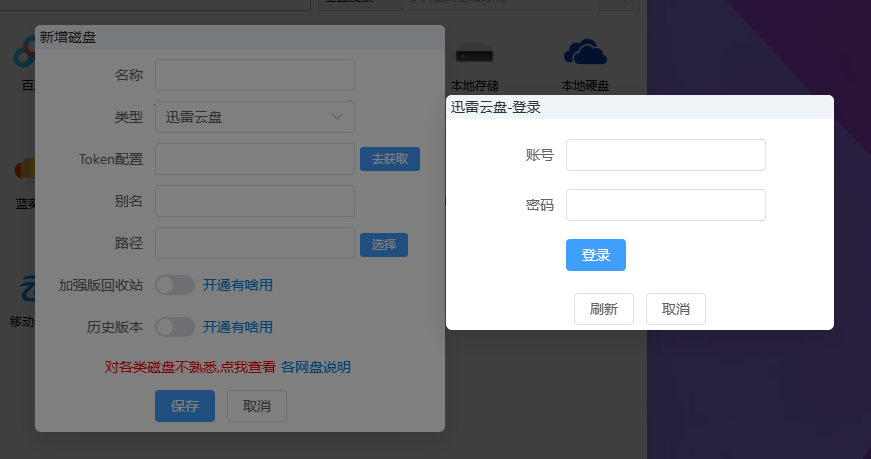
Task: Focus the 密码 input field
Action: click(665, 205)
